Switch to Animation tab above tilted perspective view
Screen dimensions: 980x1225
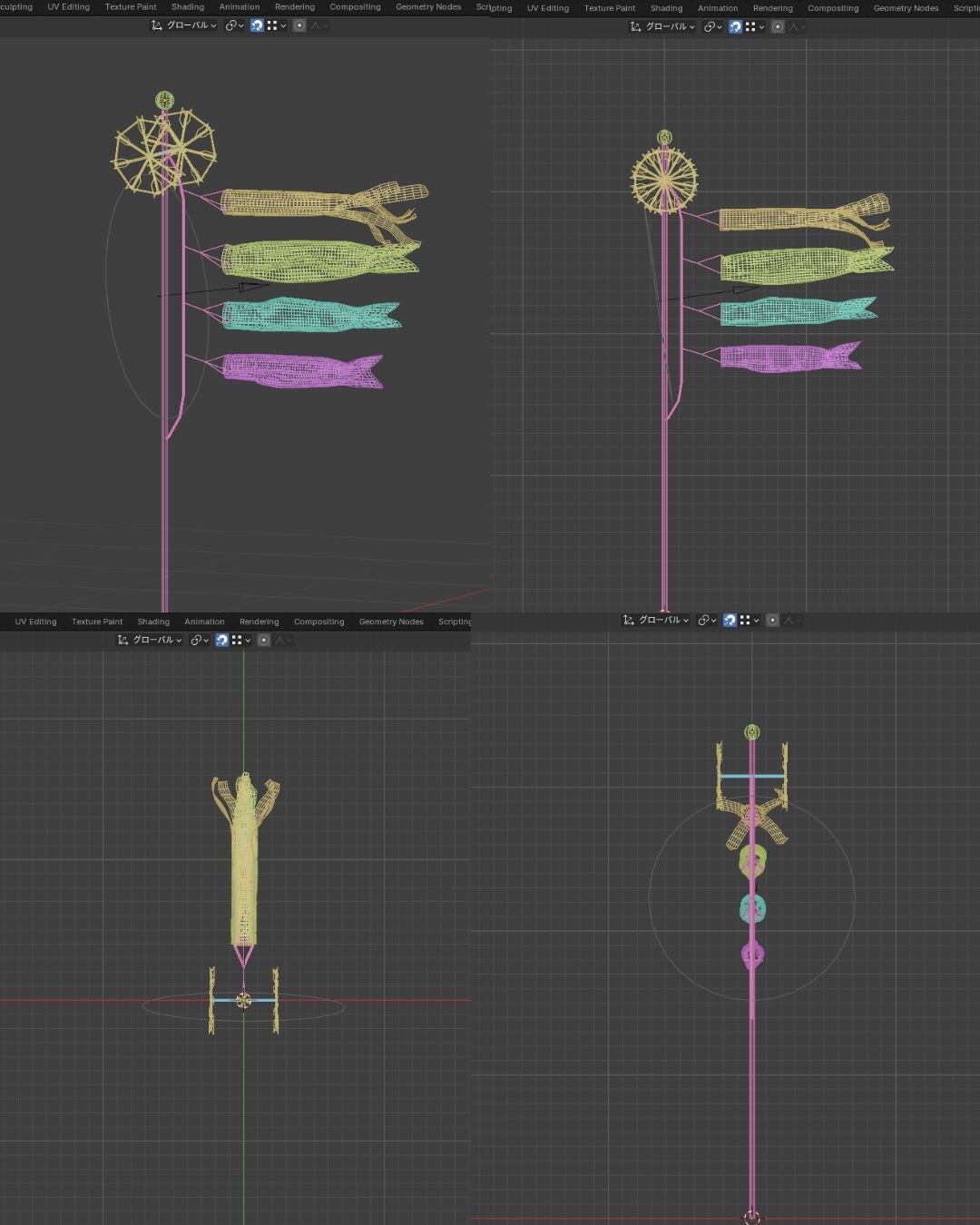click(x=240, y=6)
